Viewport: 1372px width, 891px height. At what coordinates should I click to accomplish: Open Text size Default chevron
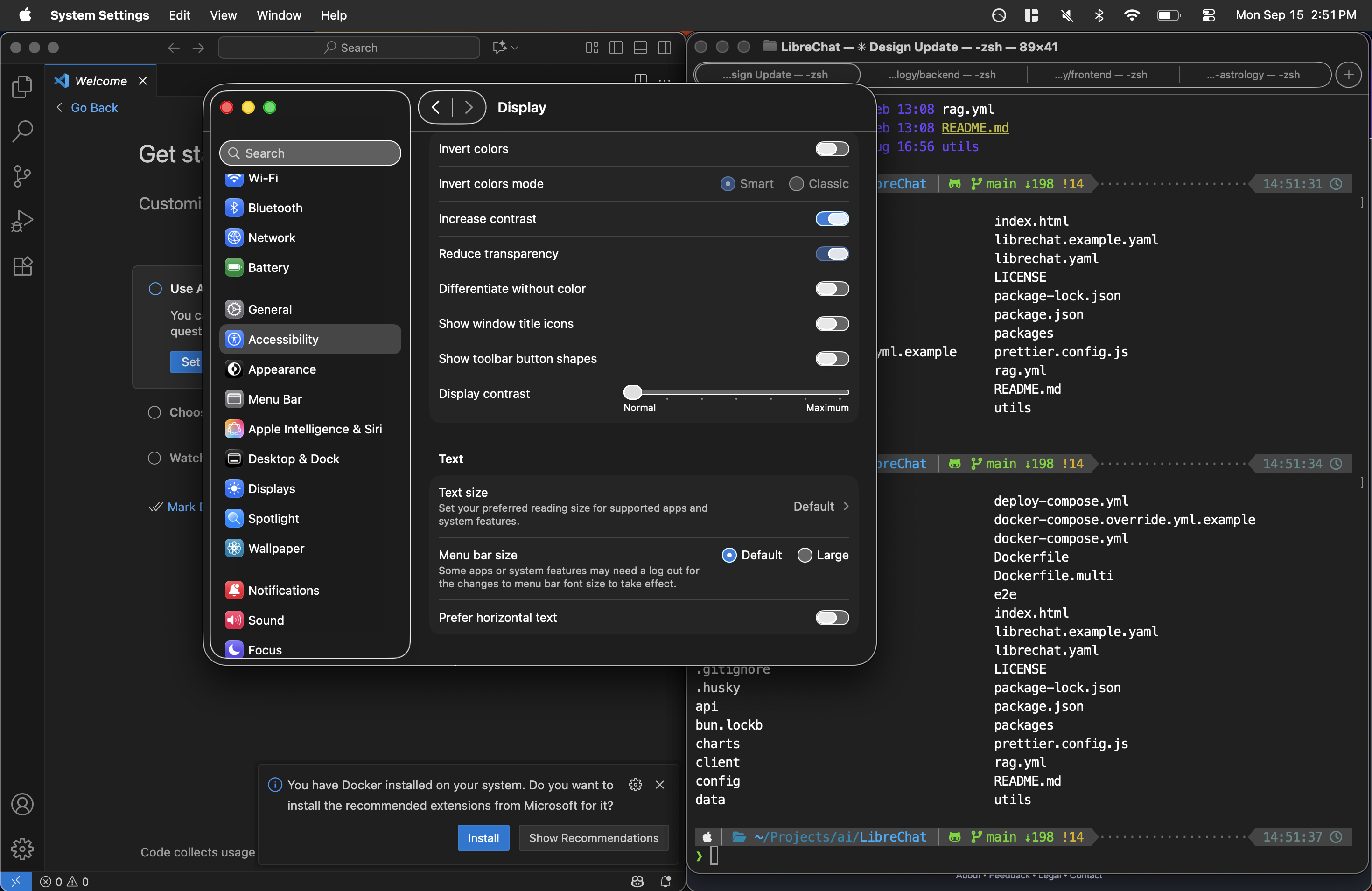[x=846, y=506]
